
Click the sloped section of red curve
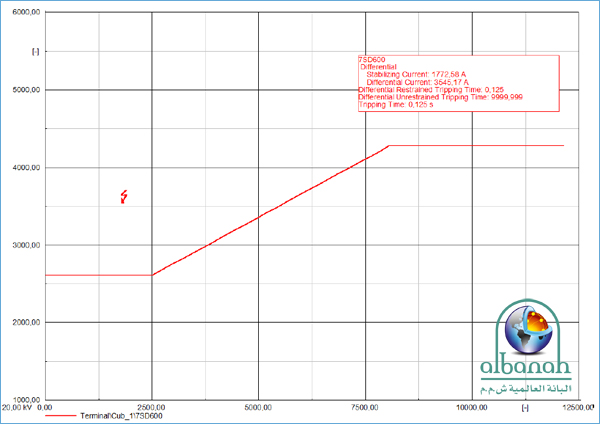click(x=270, y=210)
